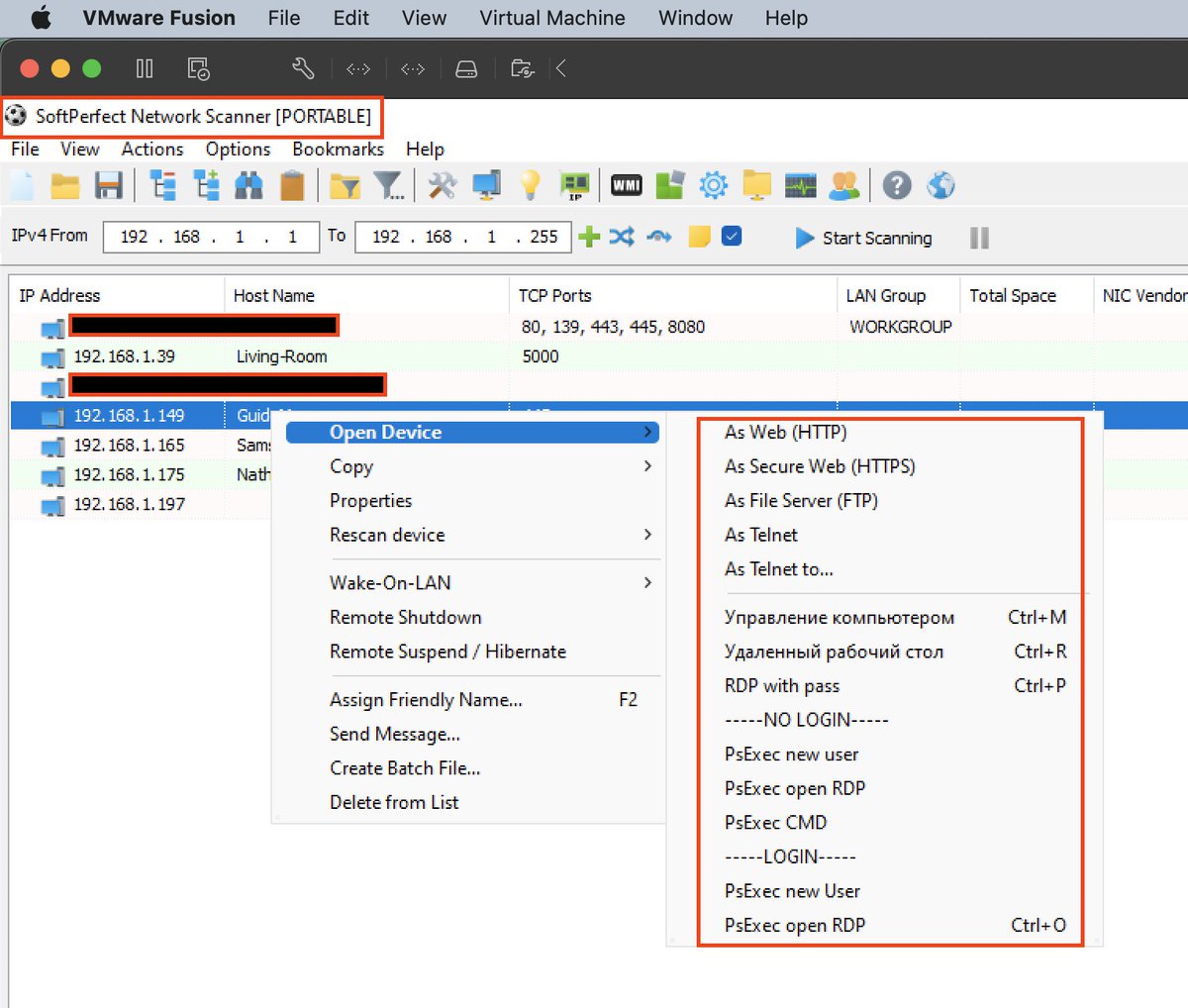Click the question mark help icon
Image resolution: width=1188 pixels, height=1008 pixels.
pos(897,185)
